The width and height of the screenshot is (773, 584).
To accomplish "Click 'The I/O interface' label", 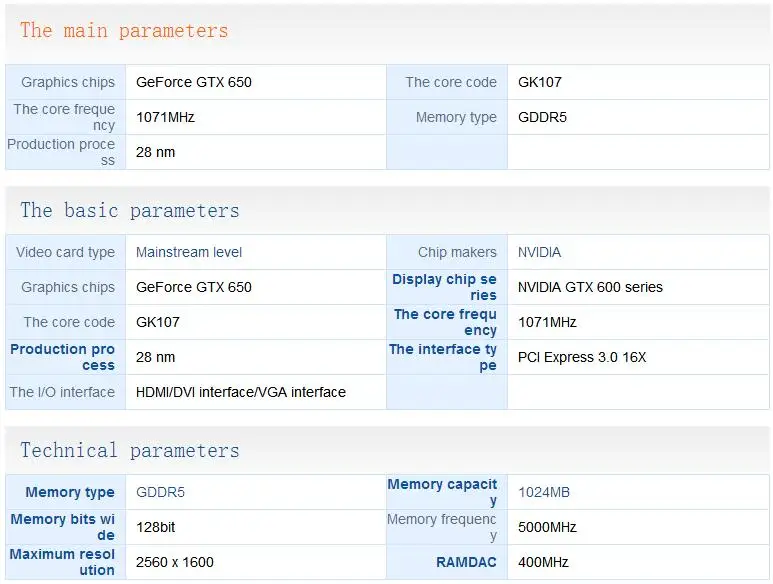I will [62, 392].
